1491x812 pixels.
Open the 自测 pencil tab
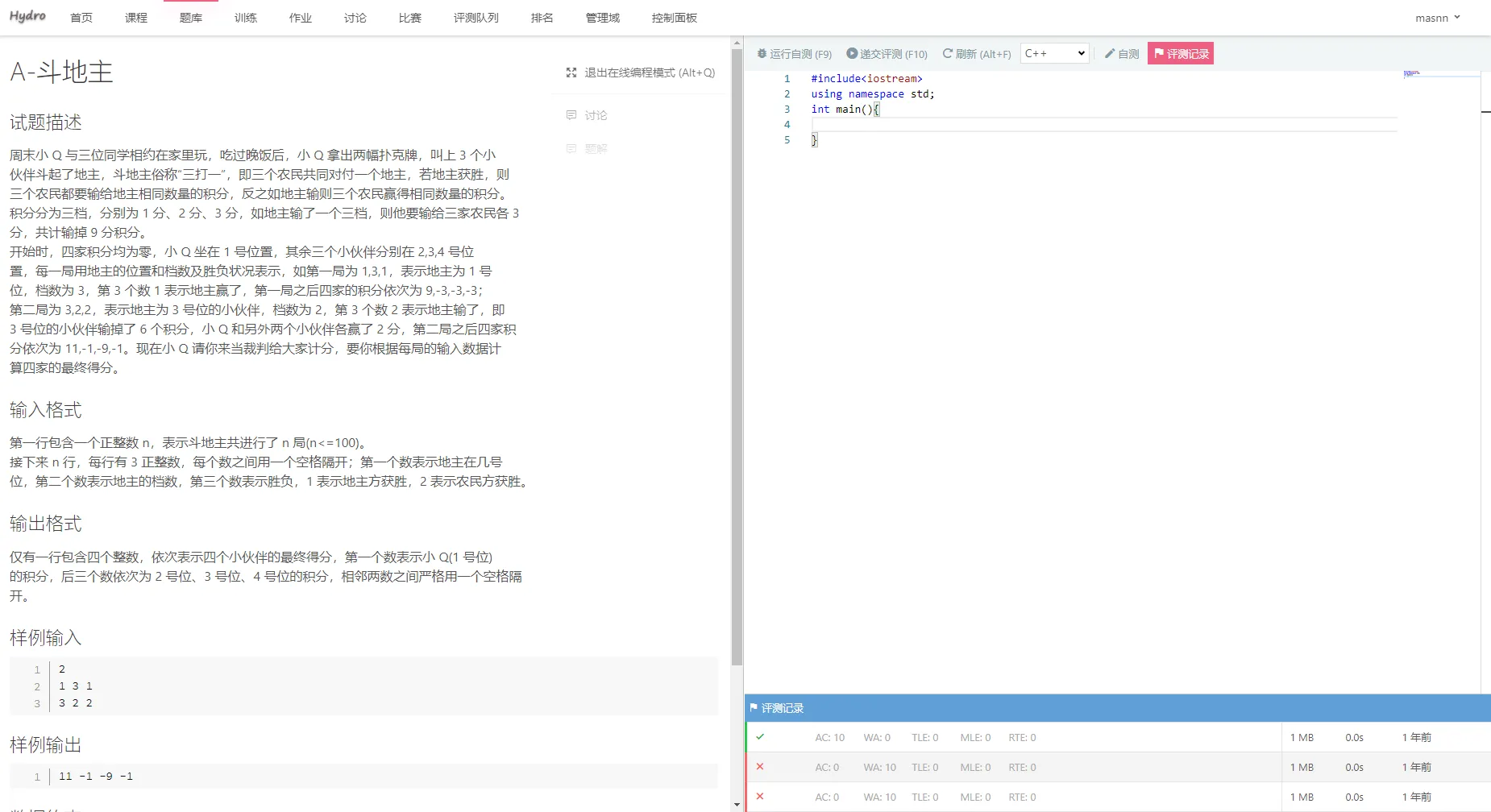coord(1121,54)
